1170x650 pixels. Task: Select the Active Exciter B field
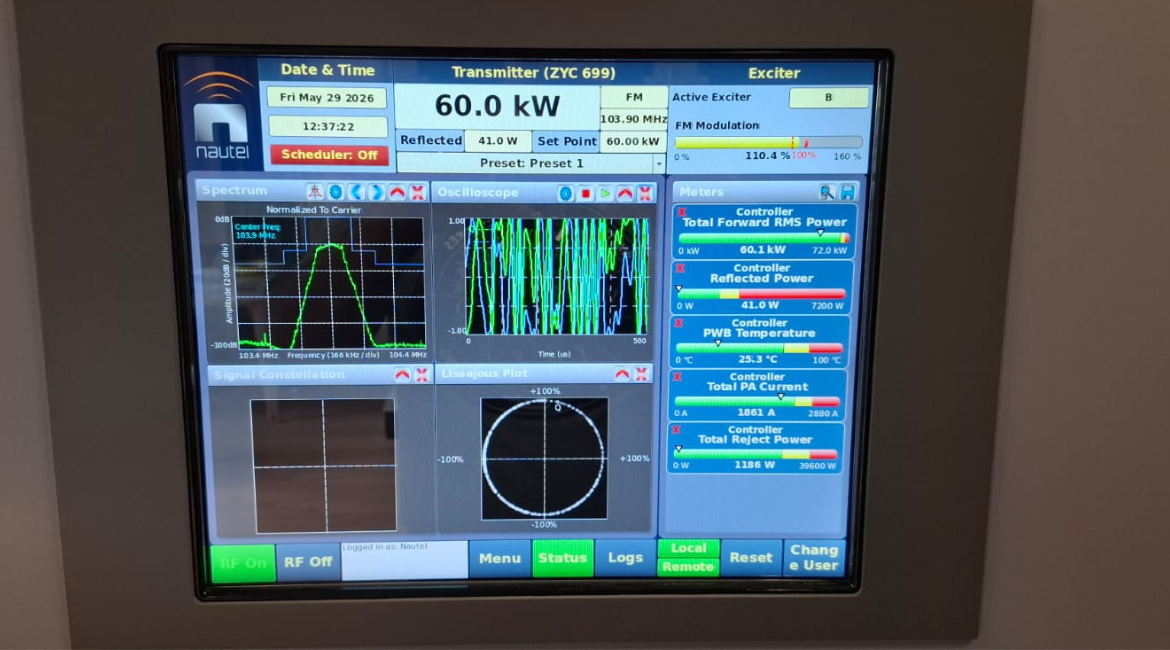(x=828, y=98)
